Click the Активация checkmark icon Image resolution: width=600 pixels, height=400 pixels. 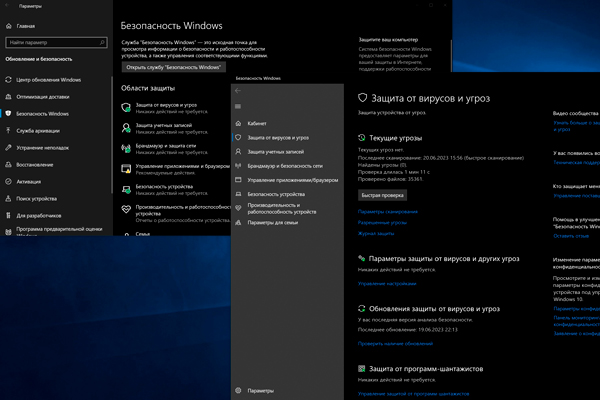8,181
